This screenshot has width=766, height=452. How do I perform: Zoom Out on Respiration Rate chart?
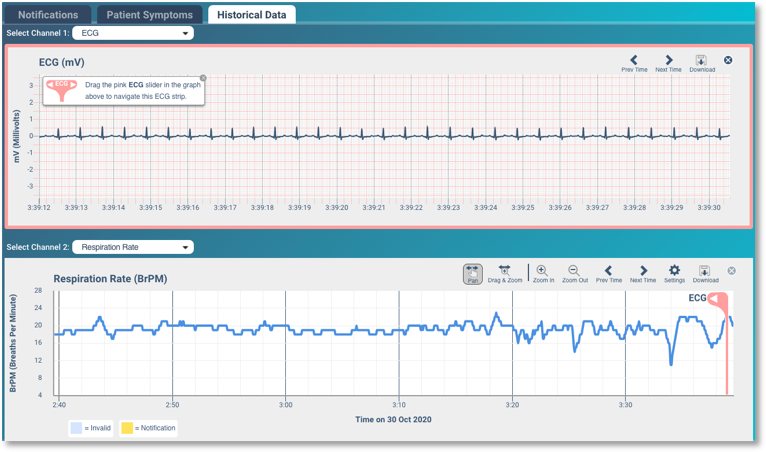point(574,273)
